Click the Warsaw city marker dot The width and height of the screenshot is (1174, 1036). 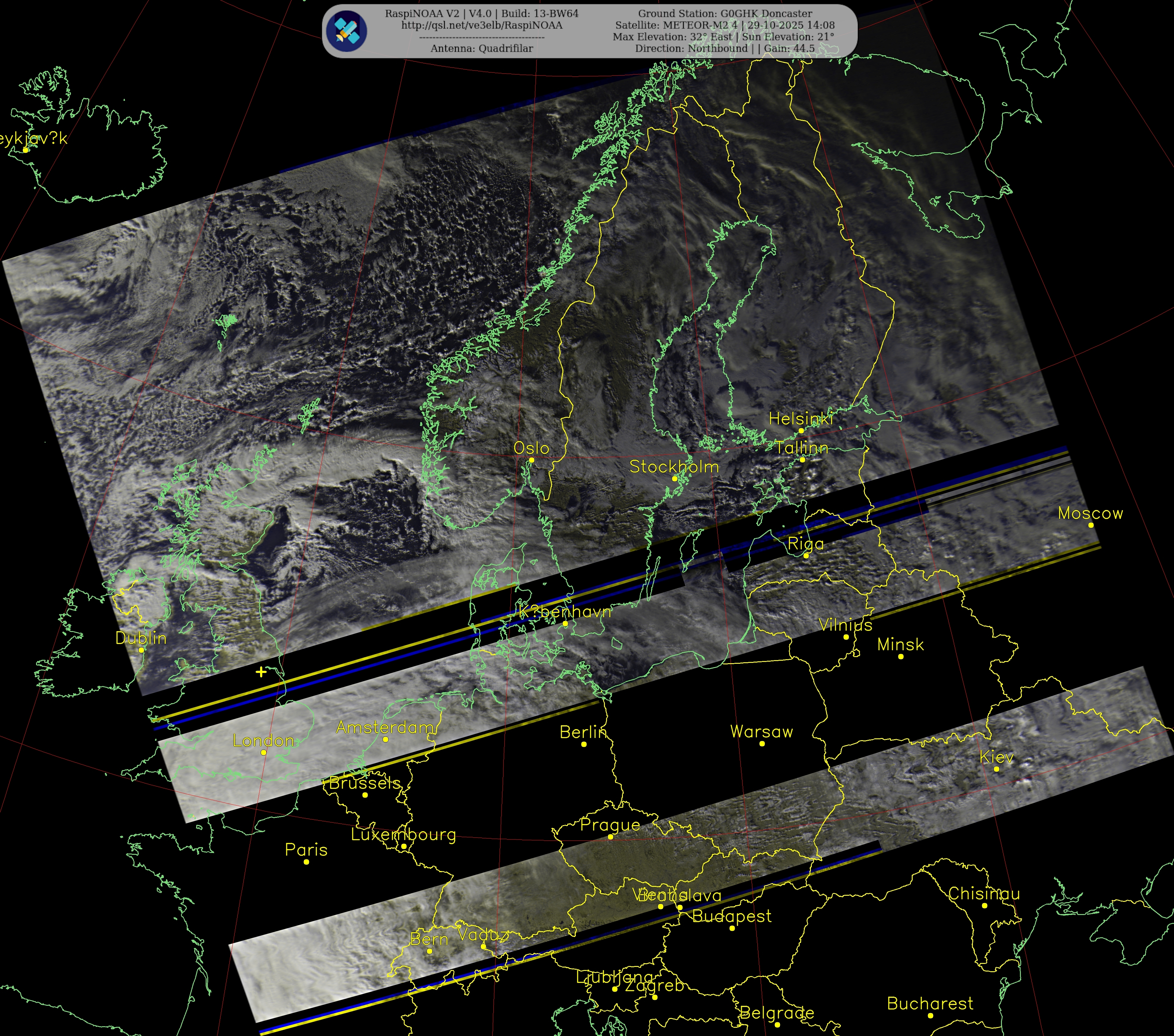pos(762,744)
